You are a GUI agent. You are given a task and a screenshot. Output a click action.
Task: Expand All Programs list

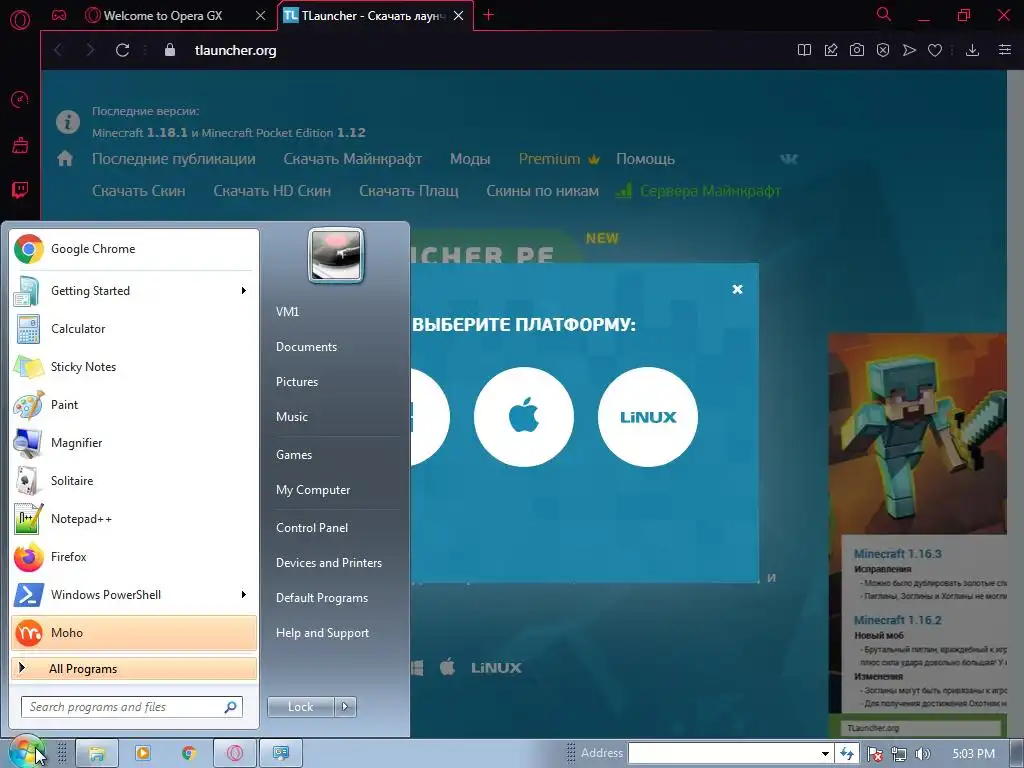pyautogui.click(x=134, y=669)
